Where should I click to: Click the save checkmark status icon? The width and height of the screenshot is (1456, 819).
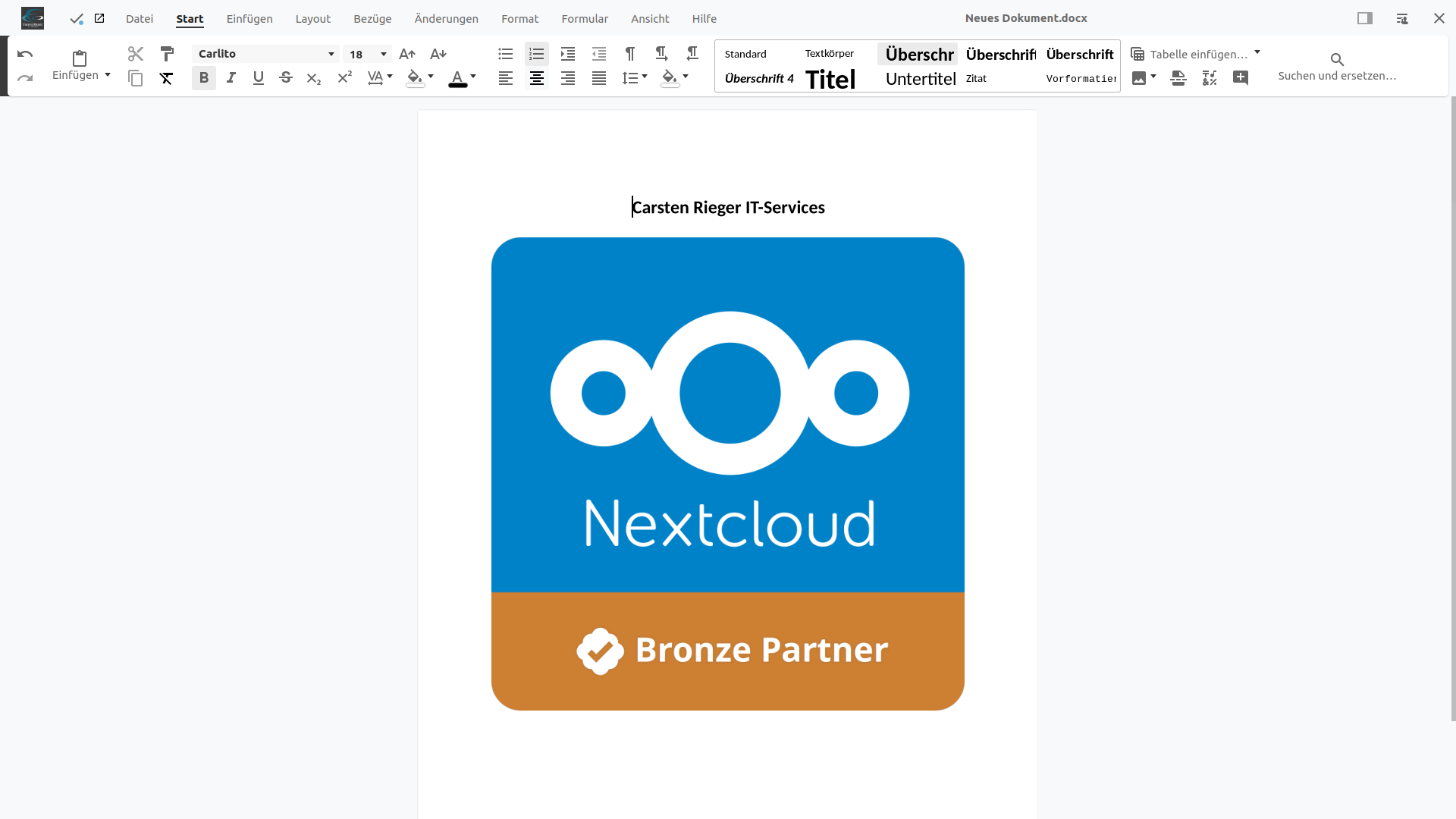[x=77, y=19]
